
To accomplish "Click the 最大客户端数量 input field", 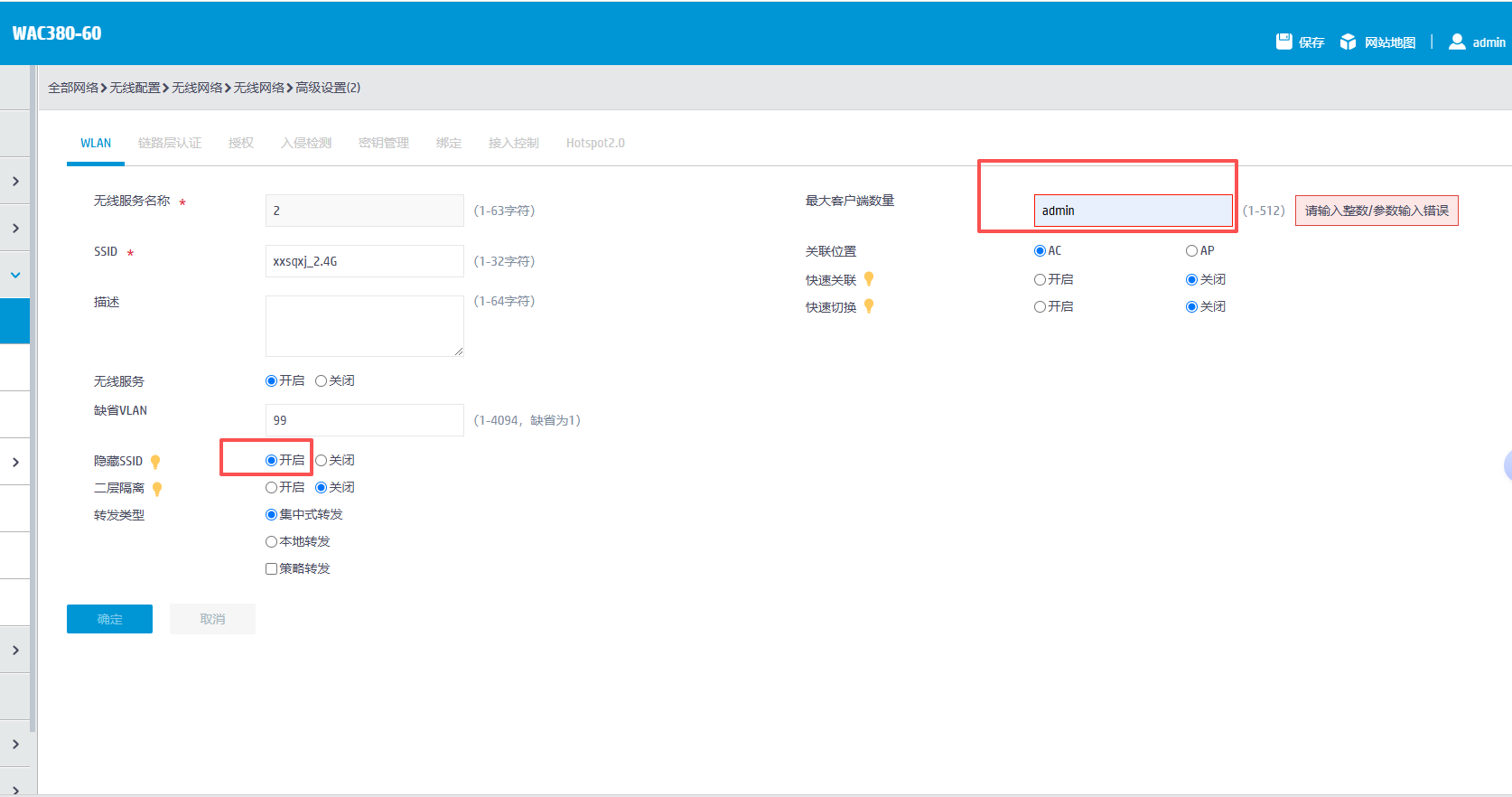I will (1133, 211).
